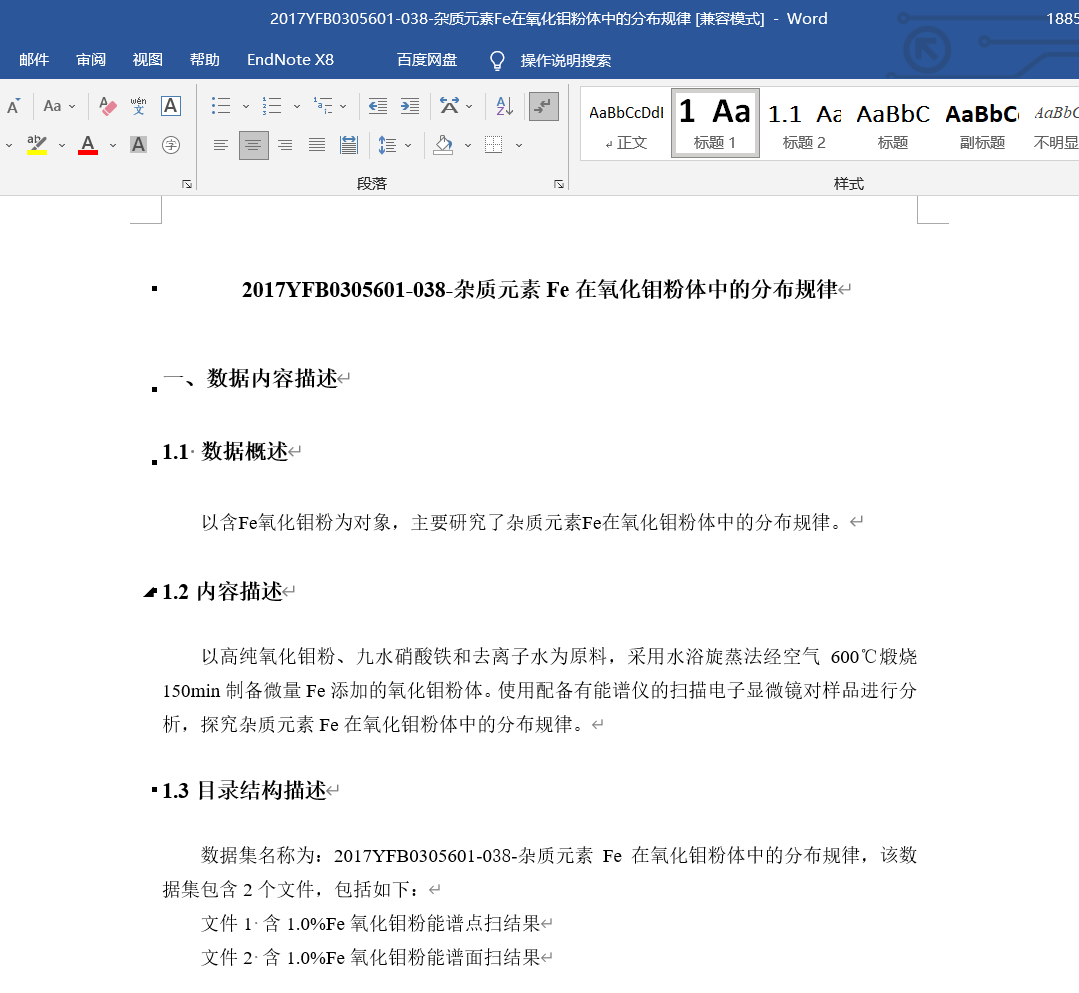The image size is (1079, 993).
Task: Open the Paragraph dialog launcher
Action: point(559,184)
